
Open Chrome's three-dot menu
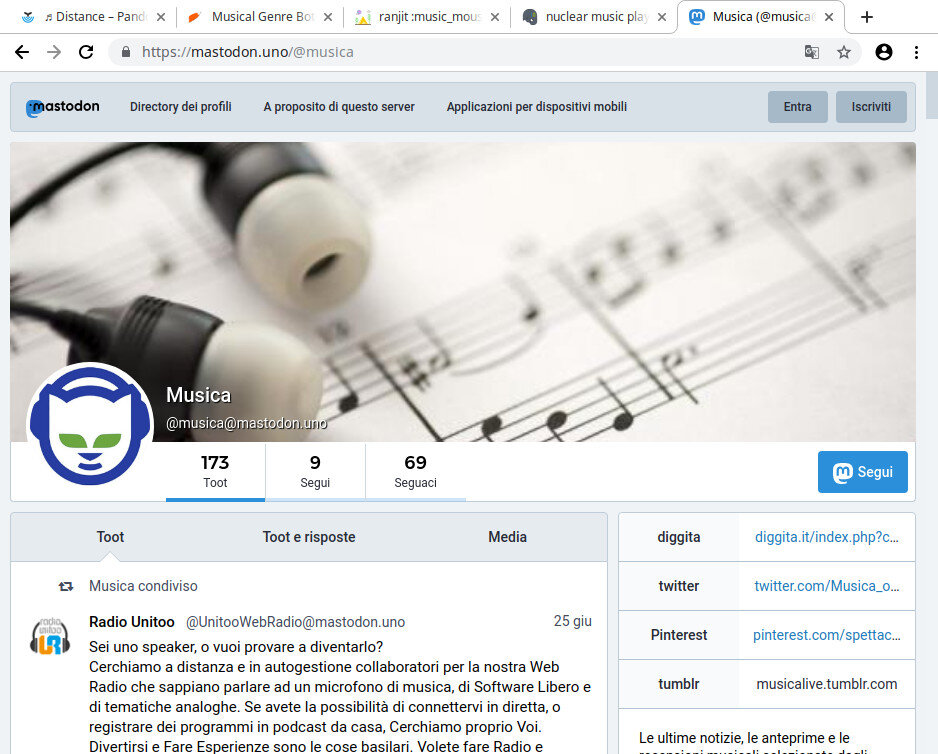click(918, 52)
